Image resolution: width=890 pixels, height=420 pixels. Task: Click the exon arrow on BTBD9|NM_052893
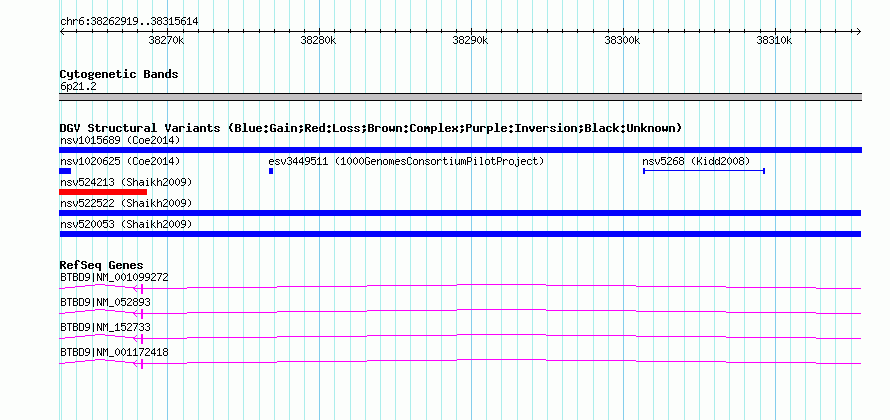pos(138,313)
